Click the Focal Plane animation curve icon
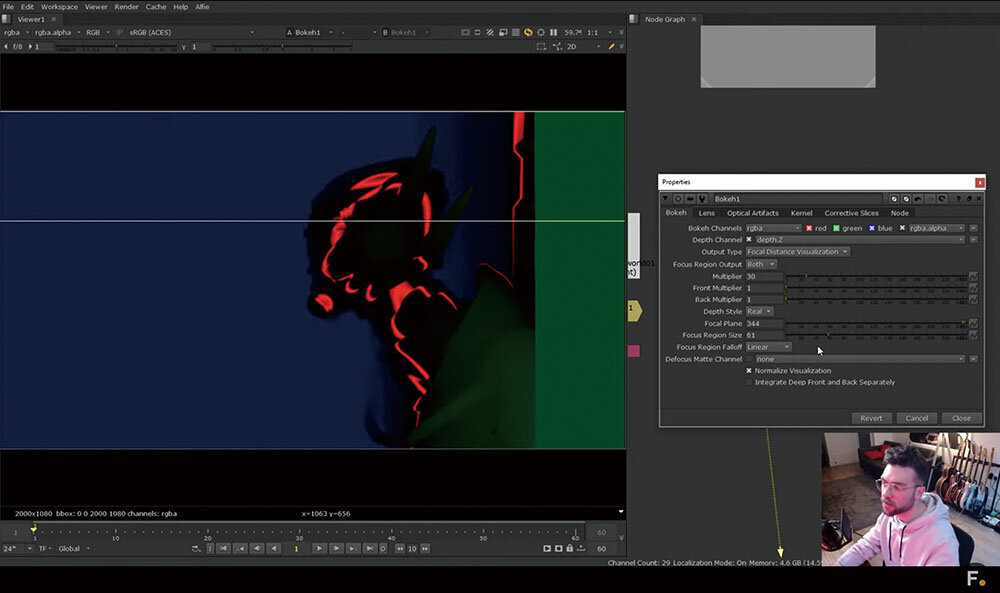 [973, 323]
